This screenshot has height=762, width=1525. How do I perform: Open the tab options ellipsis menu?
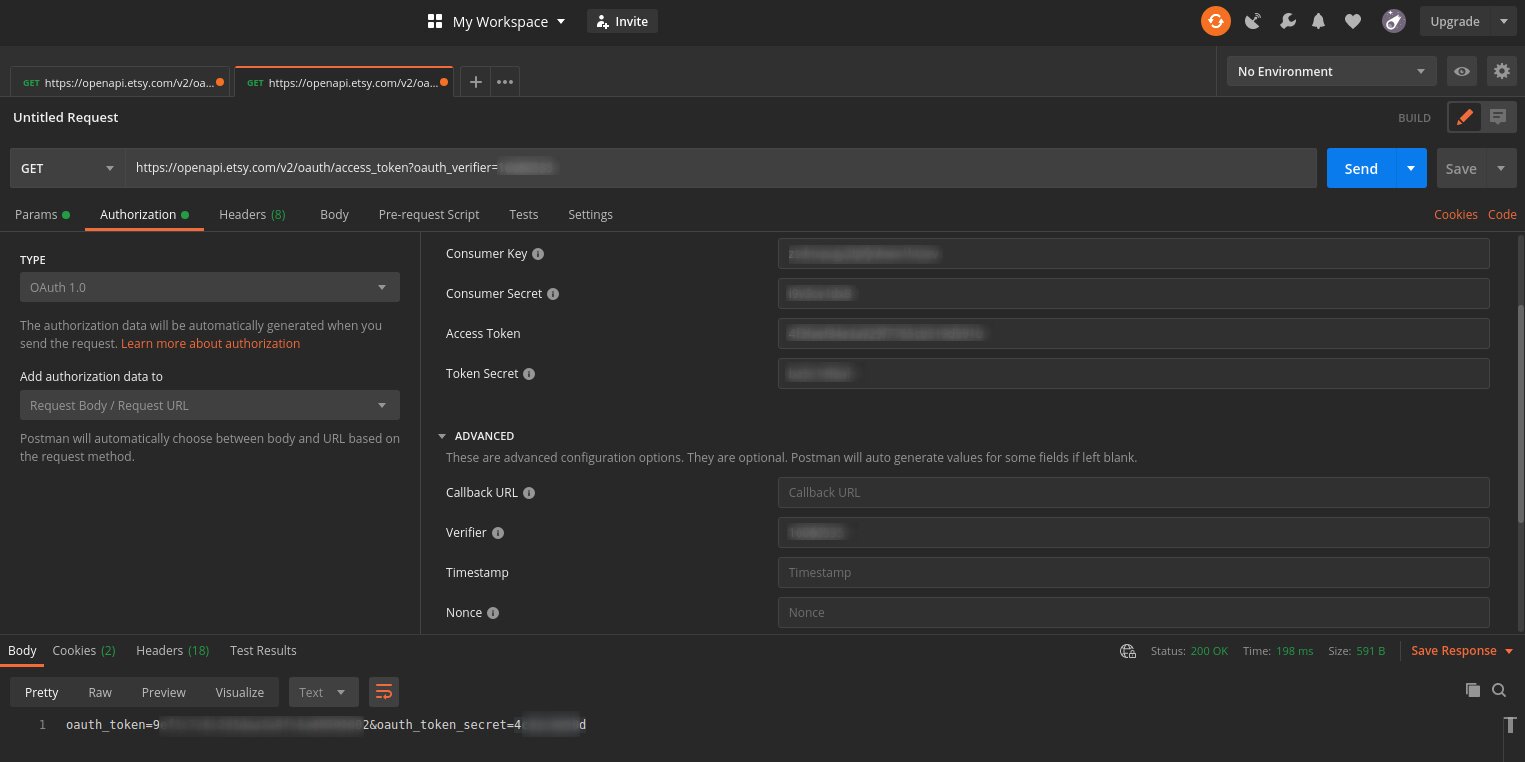point(505,82)
